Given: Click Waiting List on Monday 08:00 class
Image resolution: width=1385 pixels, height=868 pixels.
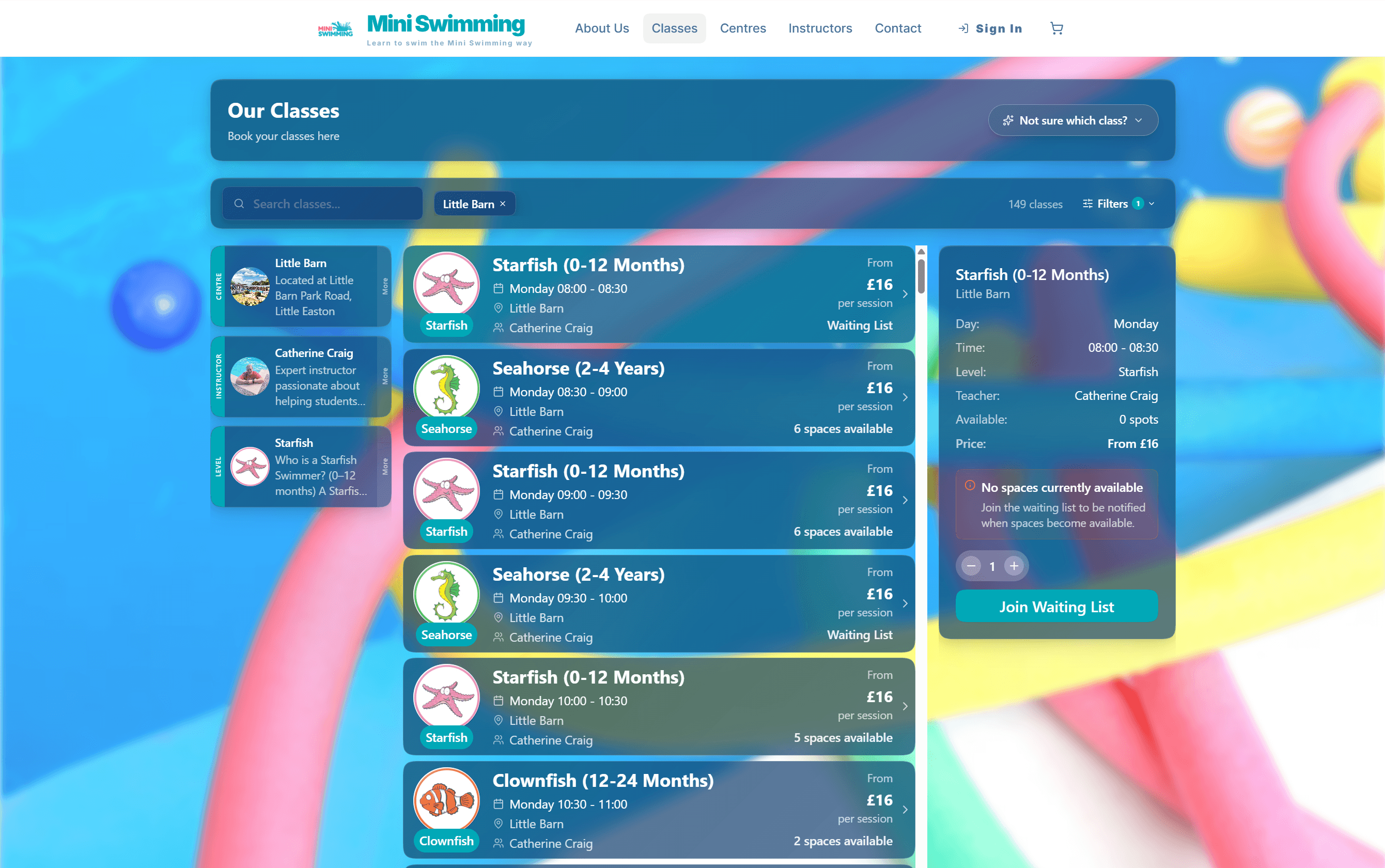Looking at the screenshot, I should (x=859, y=326).
